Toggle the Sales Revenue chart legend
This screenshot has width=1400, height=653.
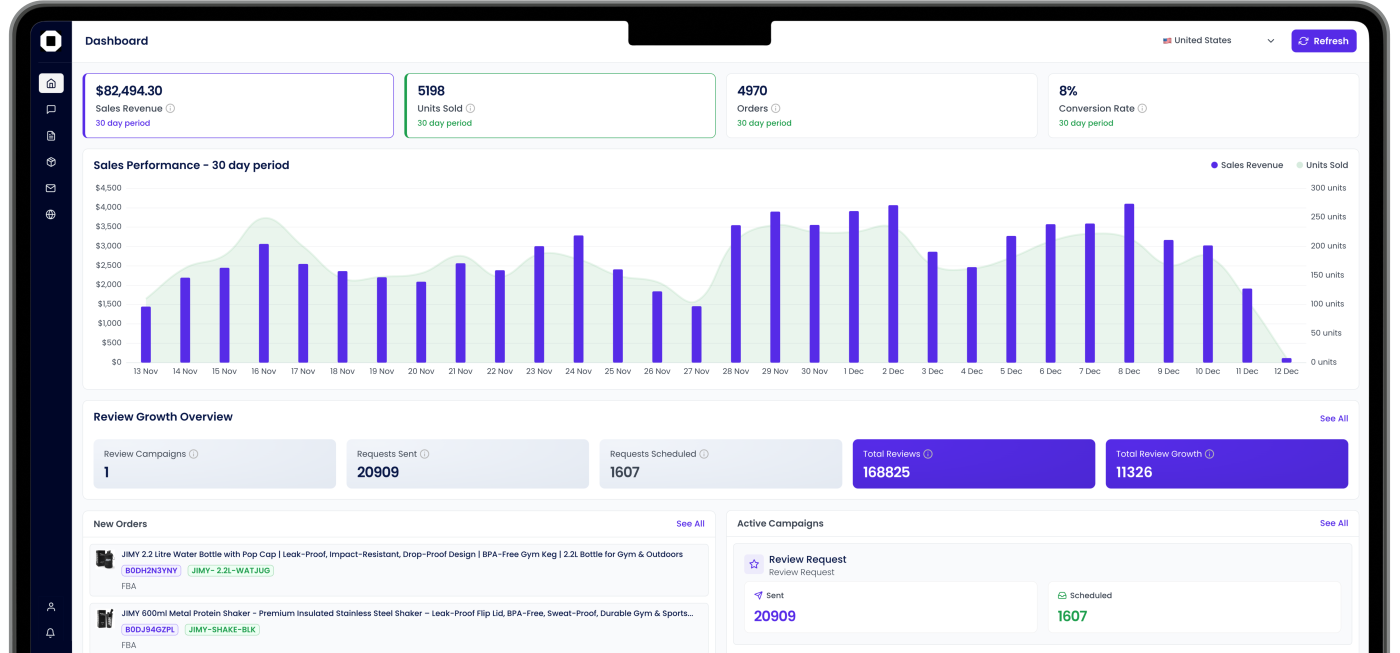(1246, 165)
